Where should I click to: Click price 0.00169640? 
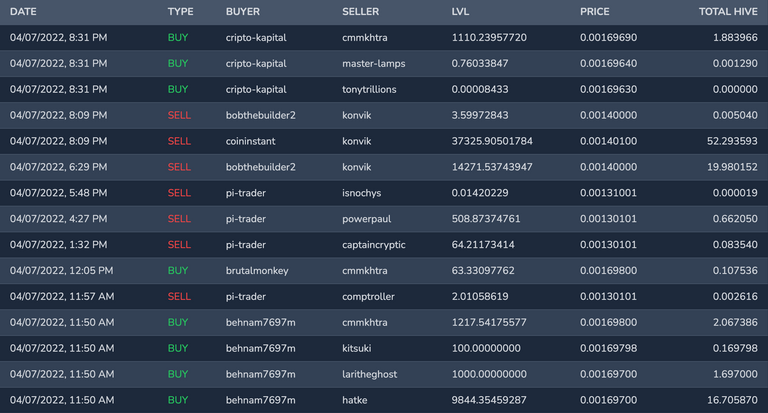click(608, 64)
